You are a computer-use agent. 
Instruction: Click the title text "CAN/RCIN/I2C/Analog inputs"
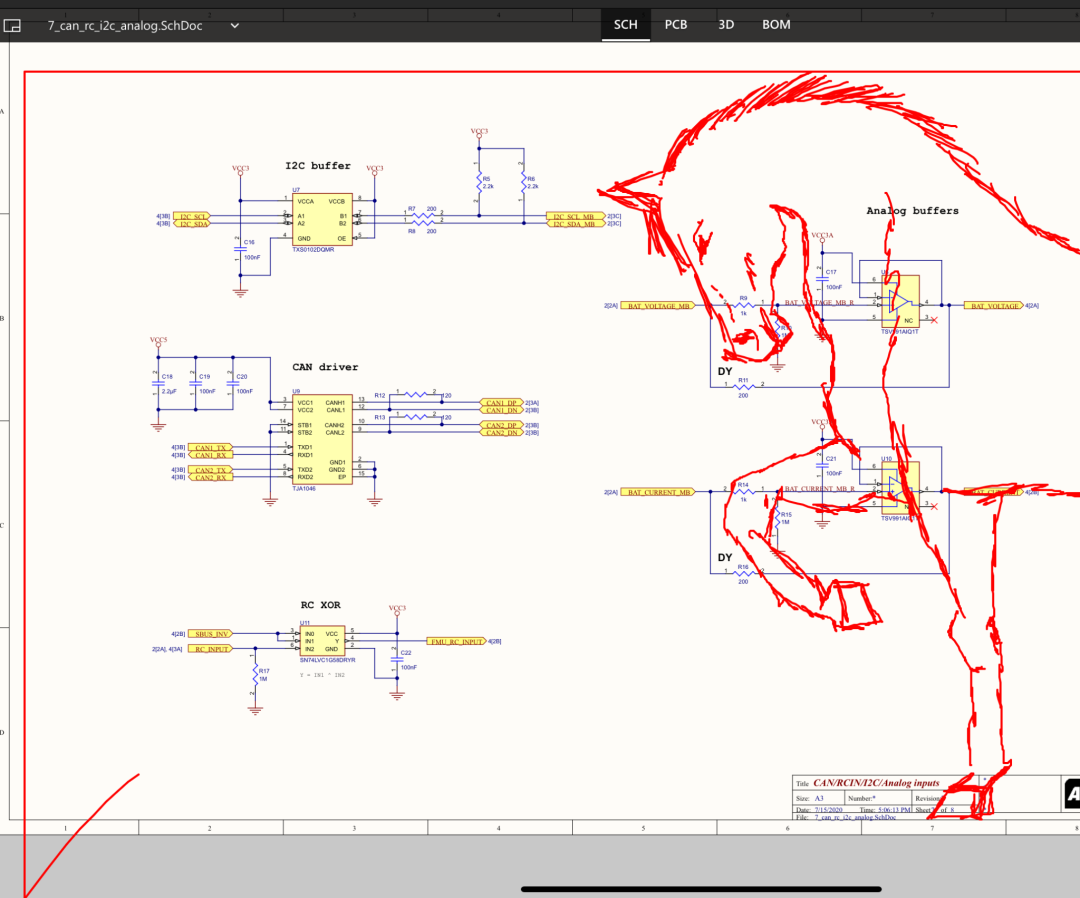[x=876, y=783]
